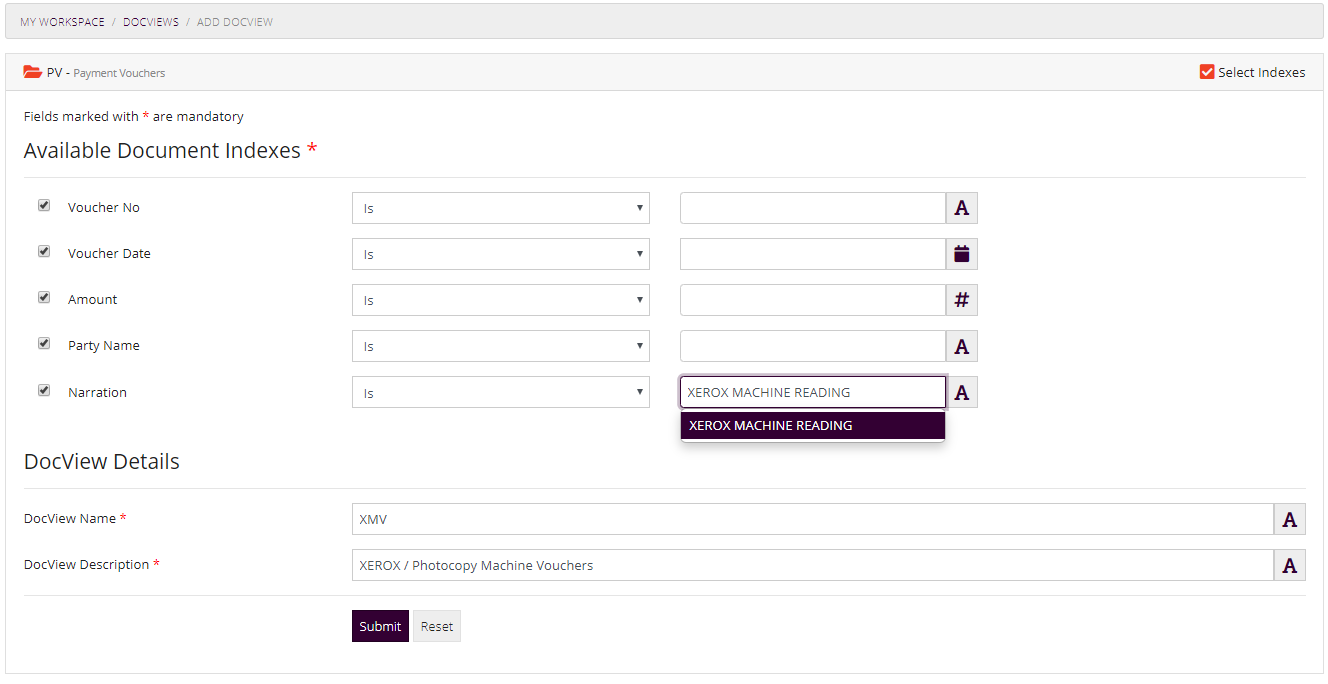Uncheck the Select Indexes checkbox
Screen dimensions: 1328x684
pos(1206,71)
